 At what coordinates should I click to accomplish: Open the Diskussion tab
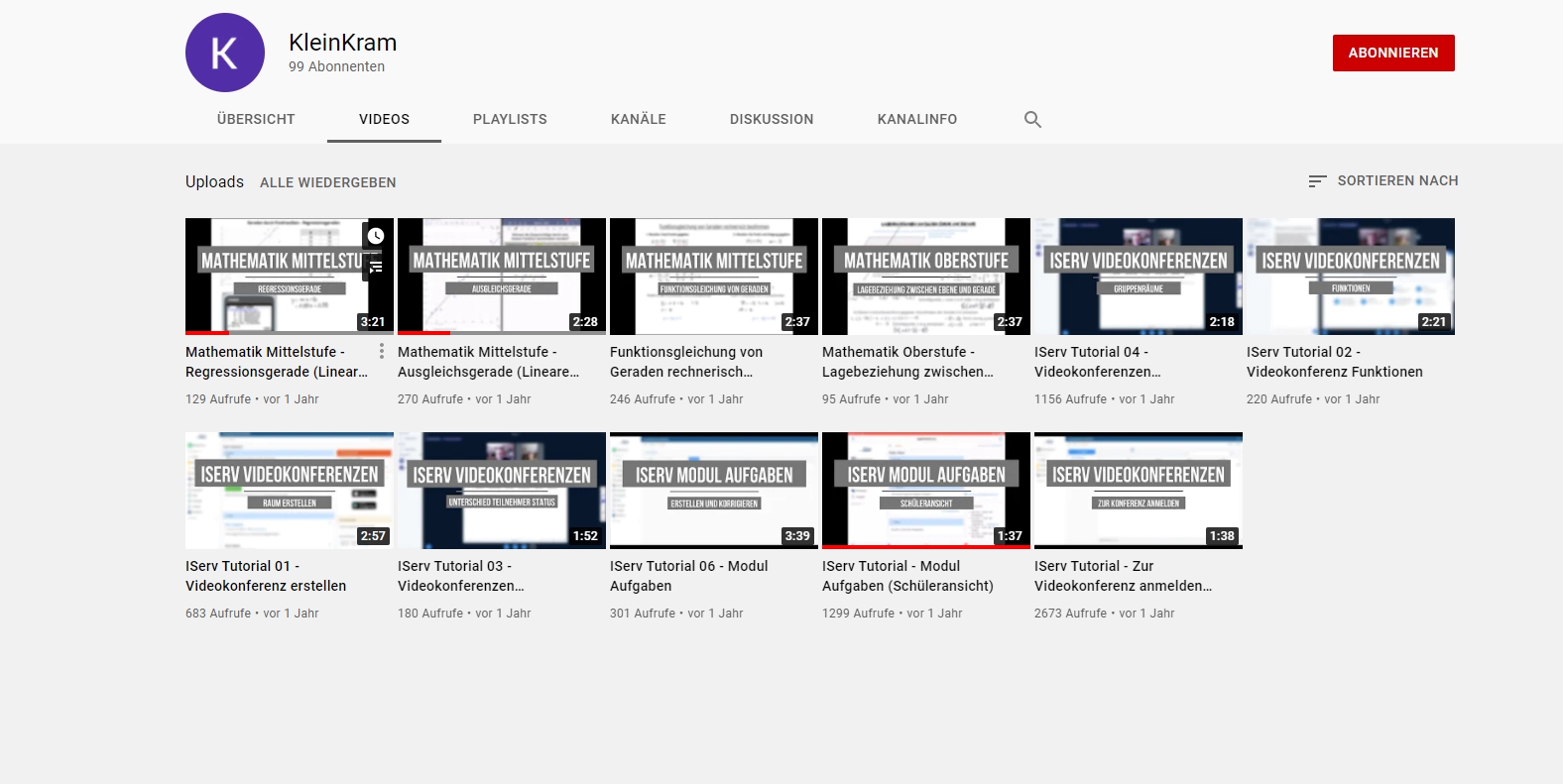(x=772, y=119)
